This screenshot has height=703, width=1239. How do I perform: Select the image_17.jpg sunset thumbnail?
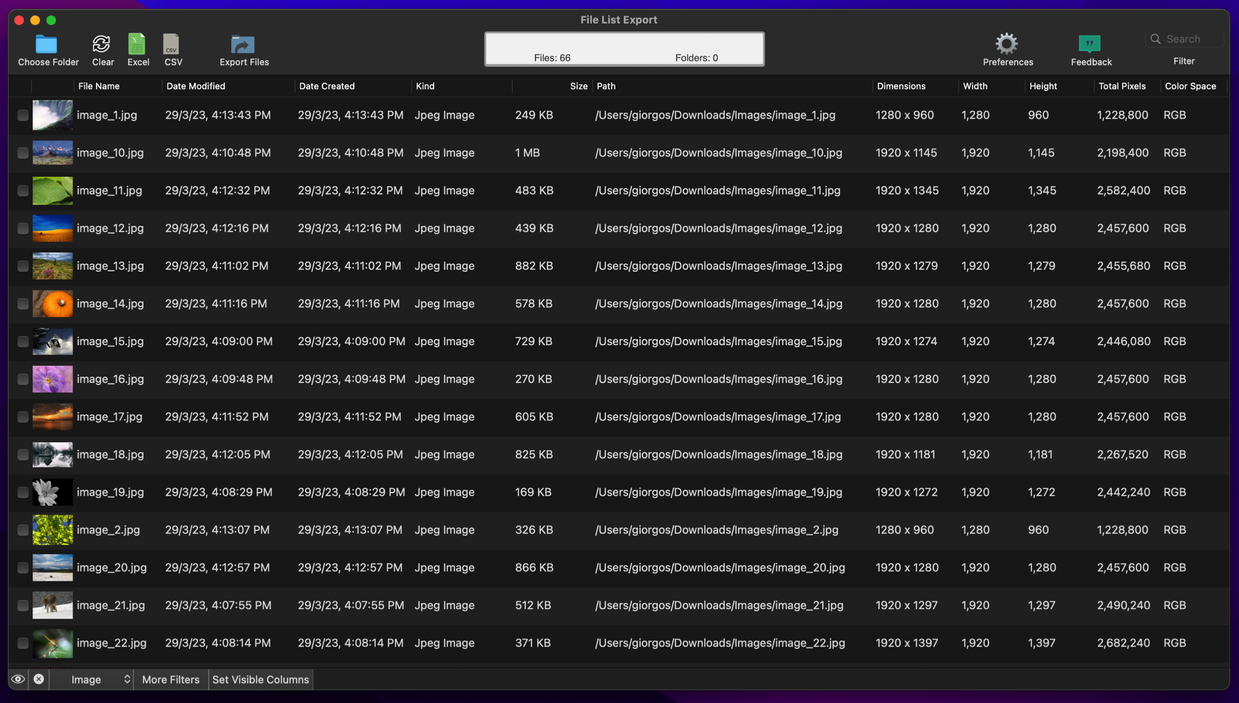coord(52,417)
